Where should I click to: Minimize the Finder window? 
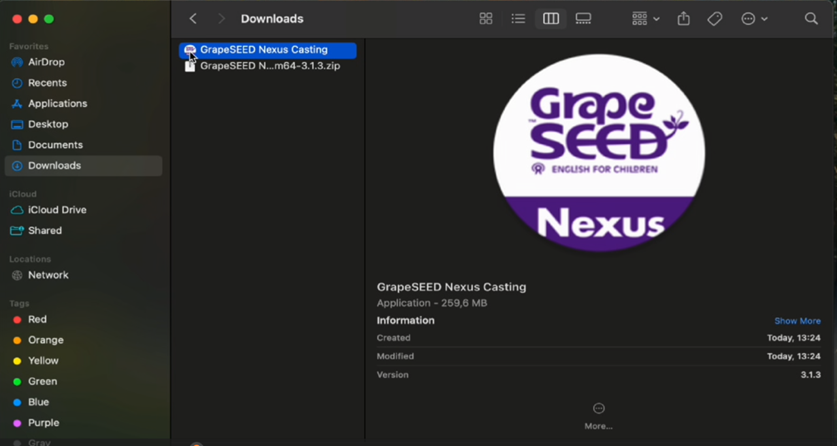[x=33, y=19]
